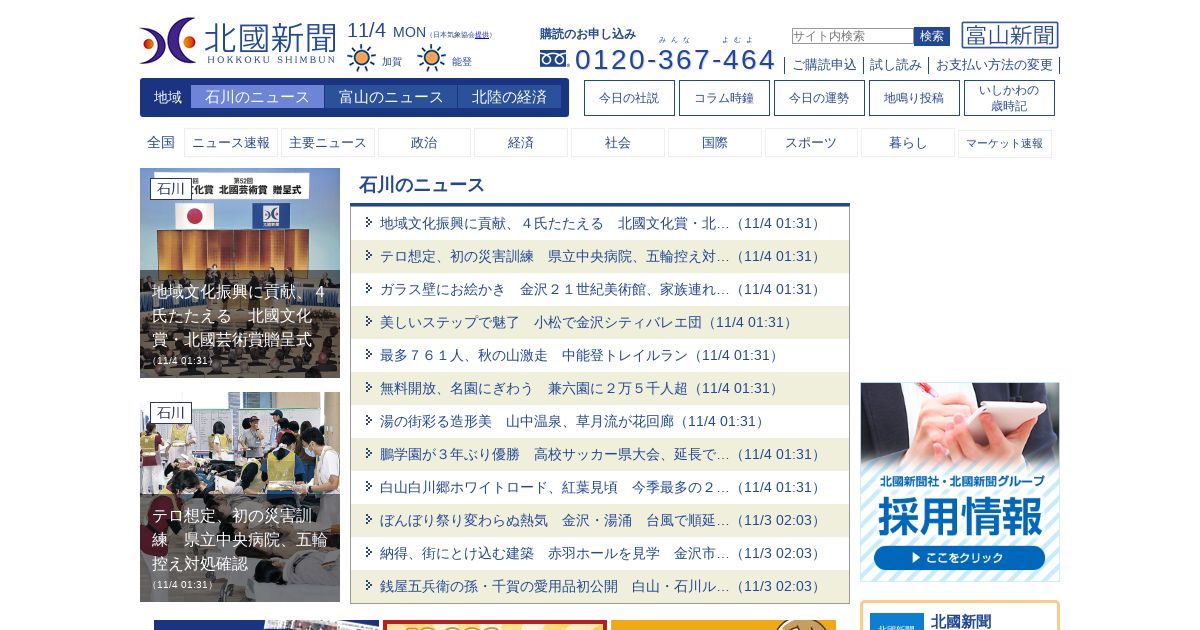
Task: Click ここをクリック button in recruitment banner
Action: tap(959, 558)
